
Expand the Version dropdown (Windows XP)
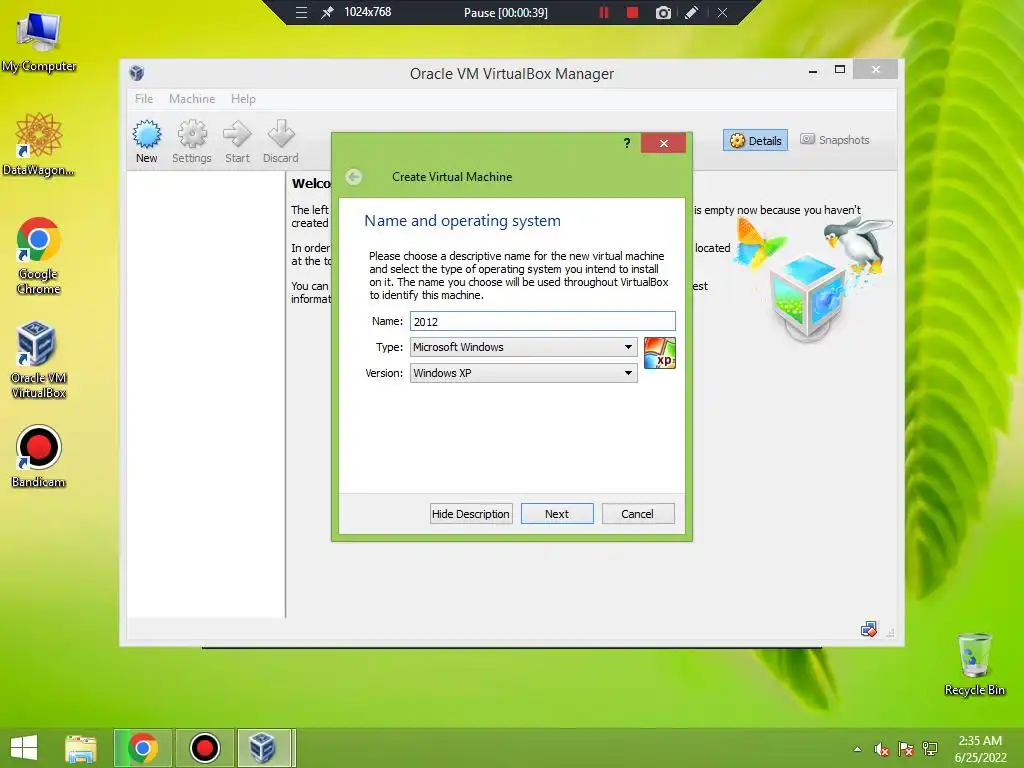coord(524,373)
